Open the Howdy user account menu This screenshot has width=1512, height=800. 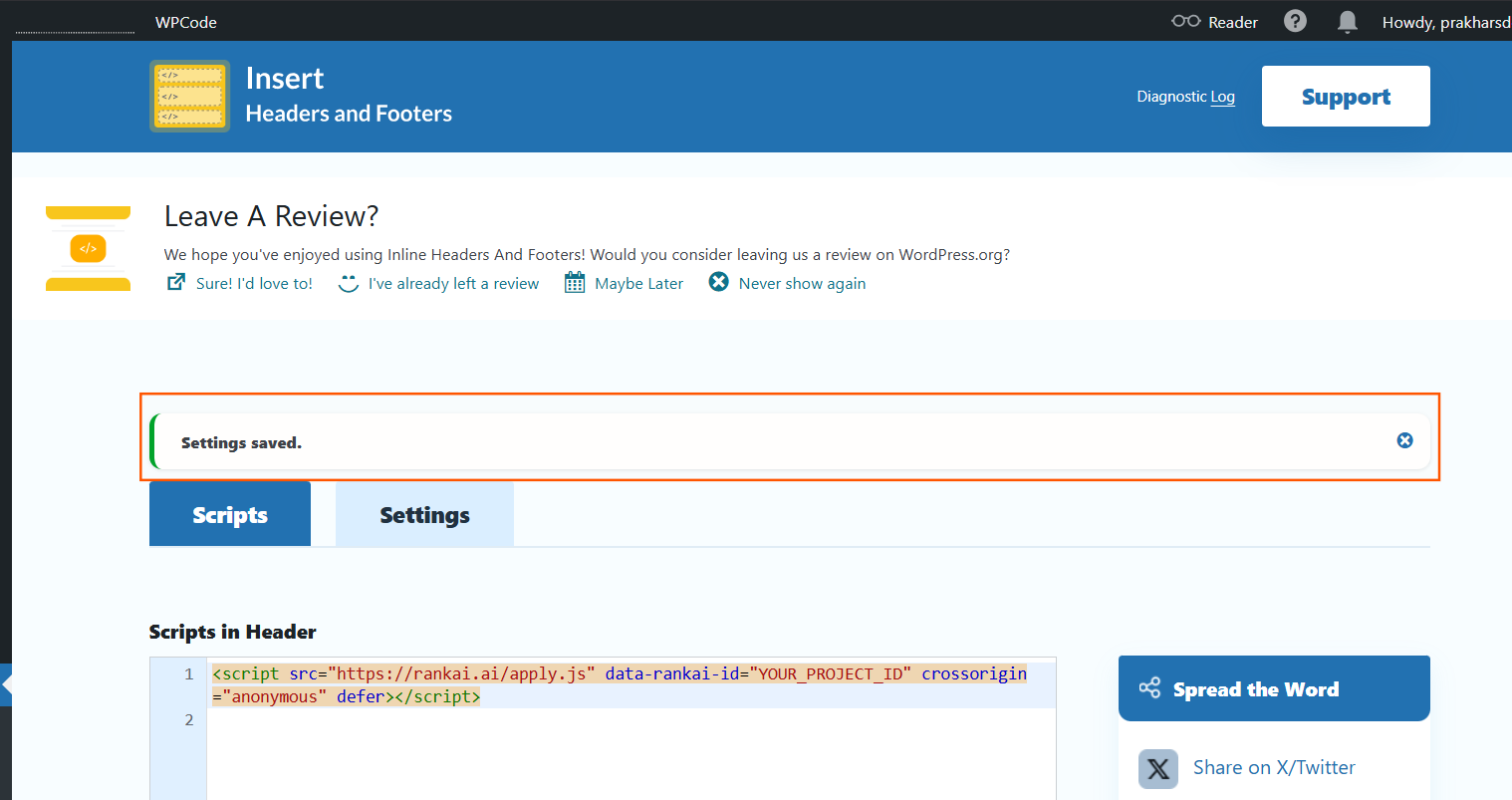[x=1445, y=22]
